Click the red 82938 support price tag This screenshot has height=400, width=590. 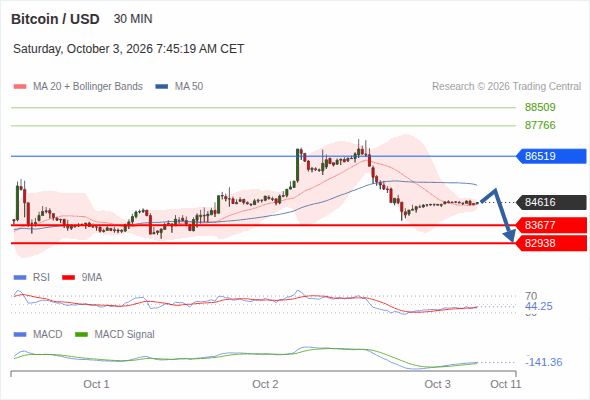[x=551, y=243]
